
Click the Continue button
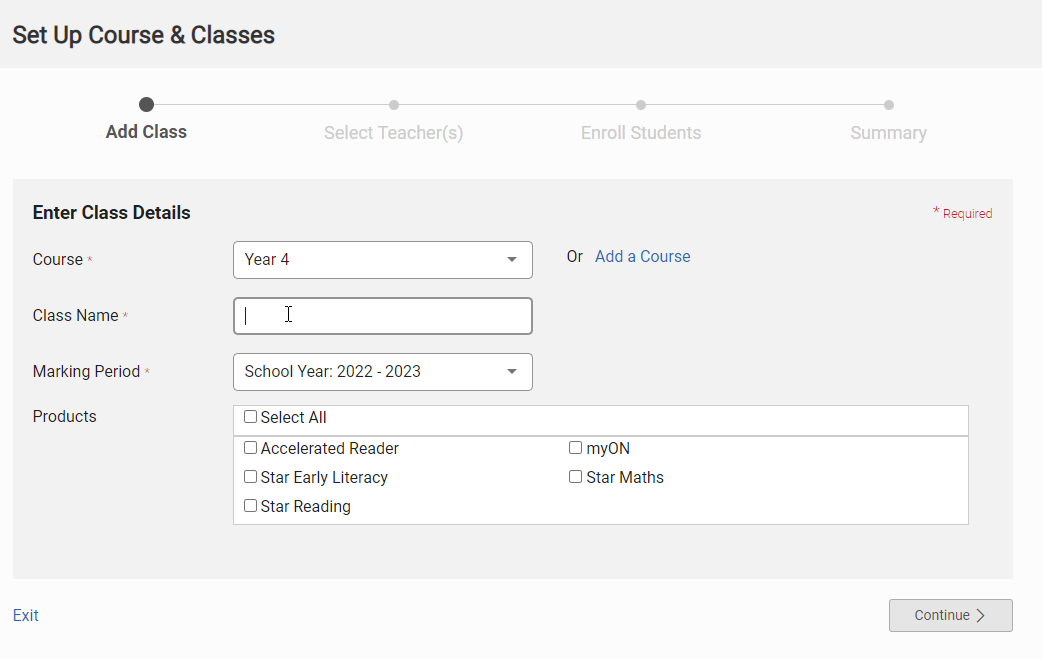coord(950,615)
